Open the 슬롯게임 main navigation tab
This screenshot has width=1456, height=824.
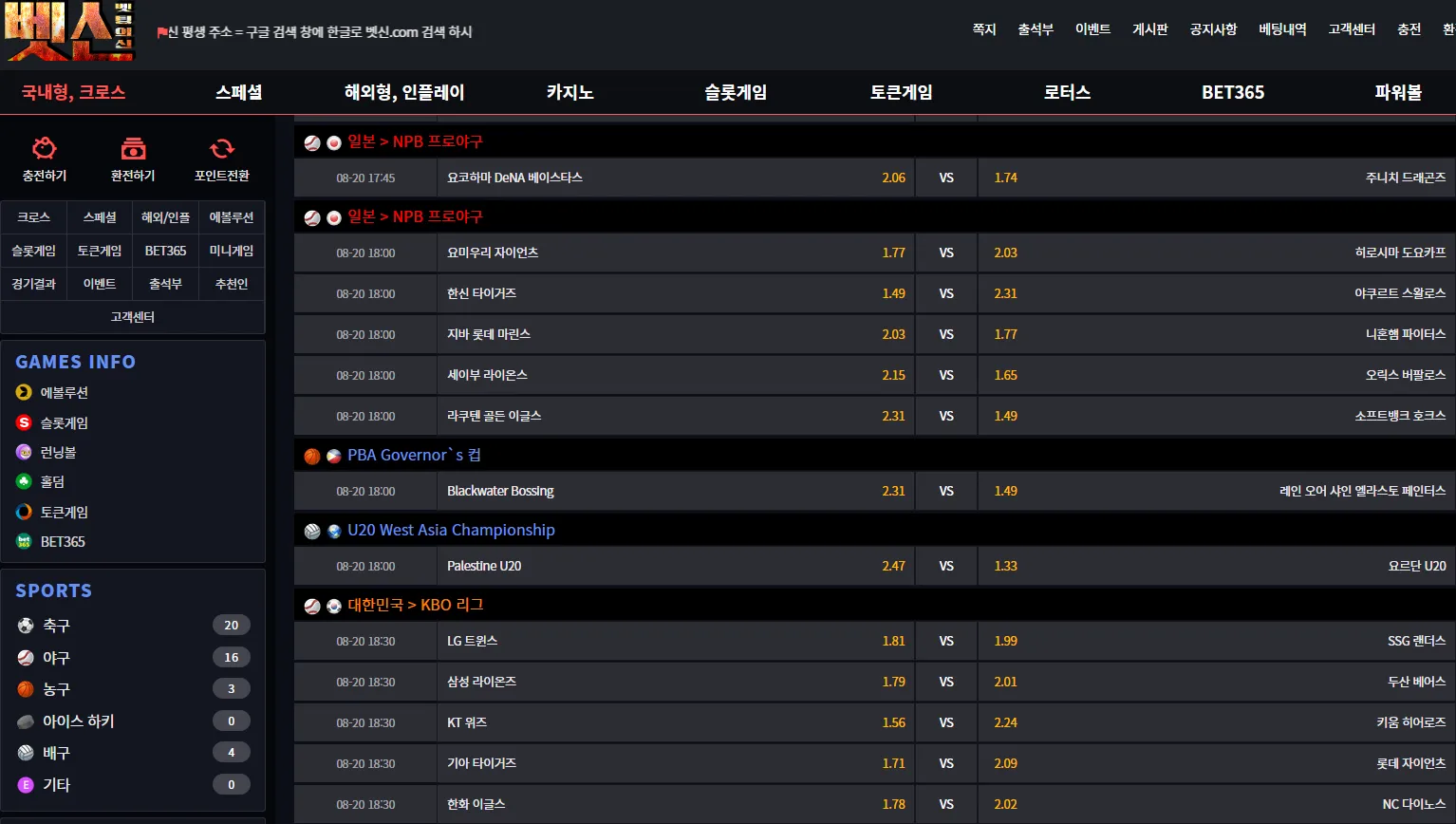tap(736, 92)
